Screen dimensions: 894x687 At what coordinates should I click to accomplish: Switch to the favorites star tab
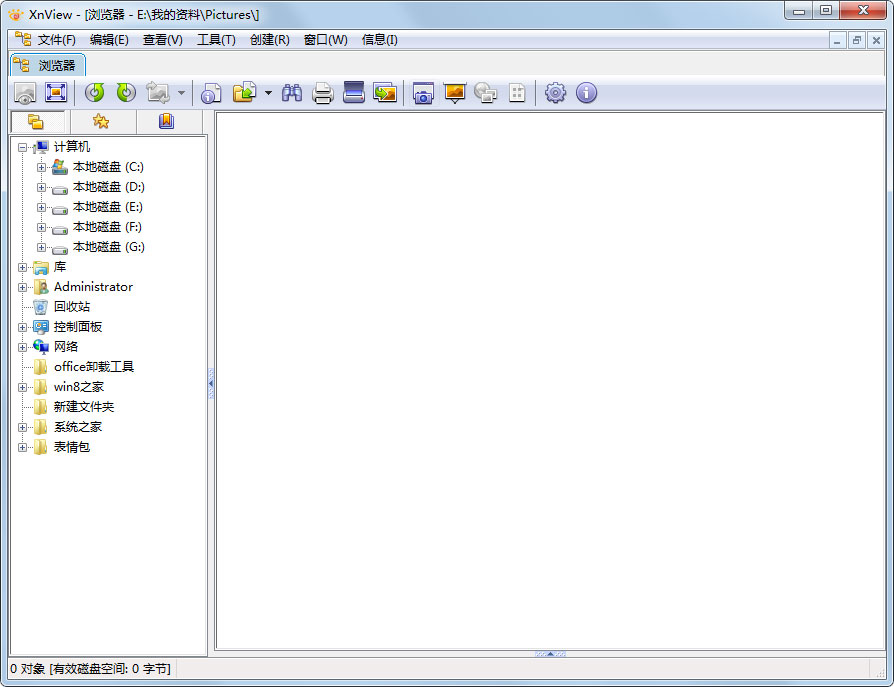tap(101, 121)
